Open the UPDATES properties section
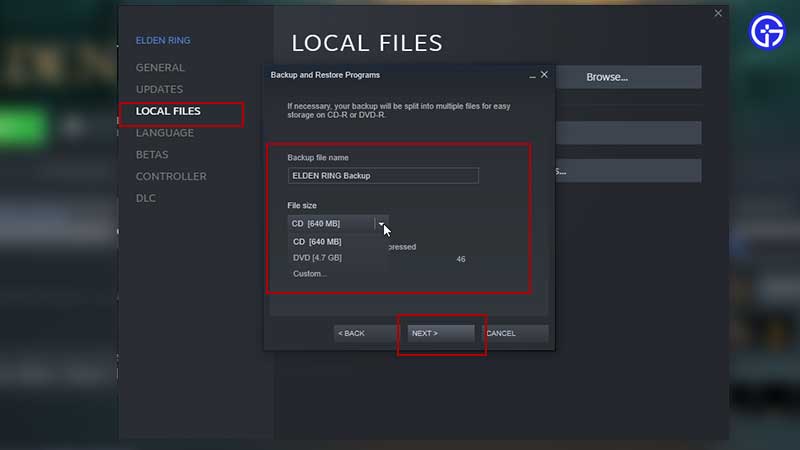The height and width of the screenshot is (450, 800). [x=159, y=89]
